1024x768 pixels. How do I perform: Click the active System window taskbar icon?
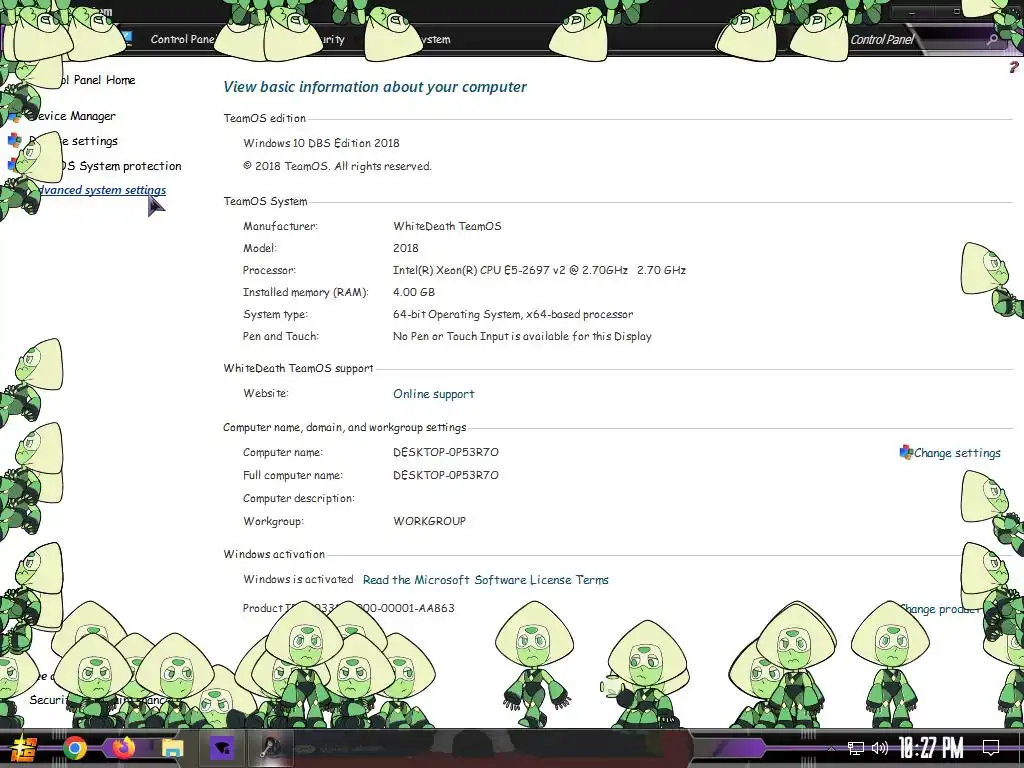270,748
